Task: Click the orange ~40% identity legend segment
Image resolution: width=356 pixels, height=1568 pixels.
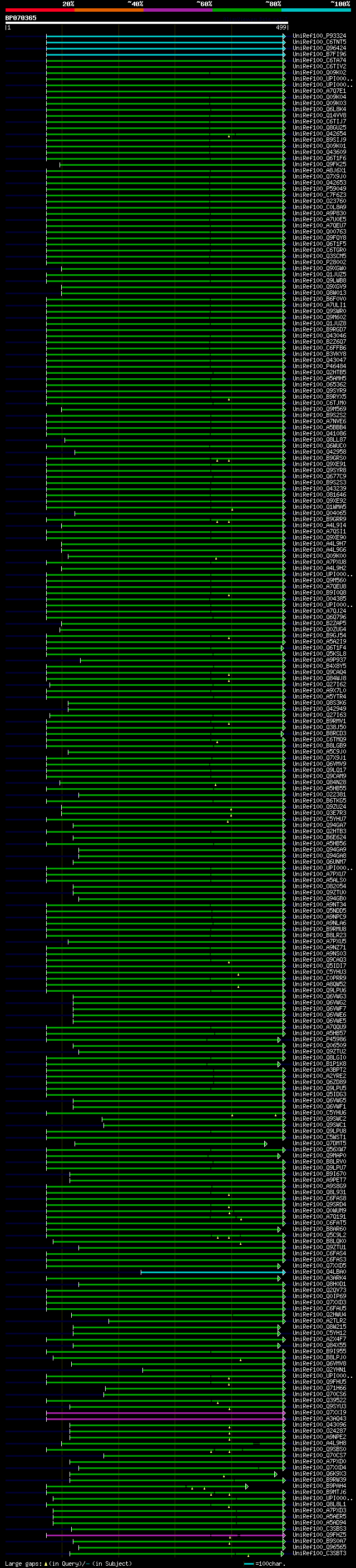Action: point(109,11)
